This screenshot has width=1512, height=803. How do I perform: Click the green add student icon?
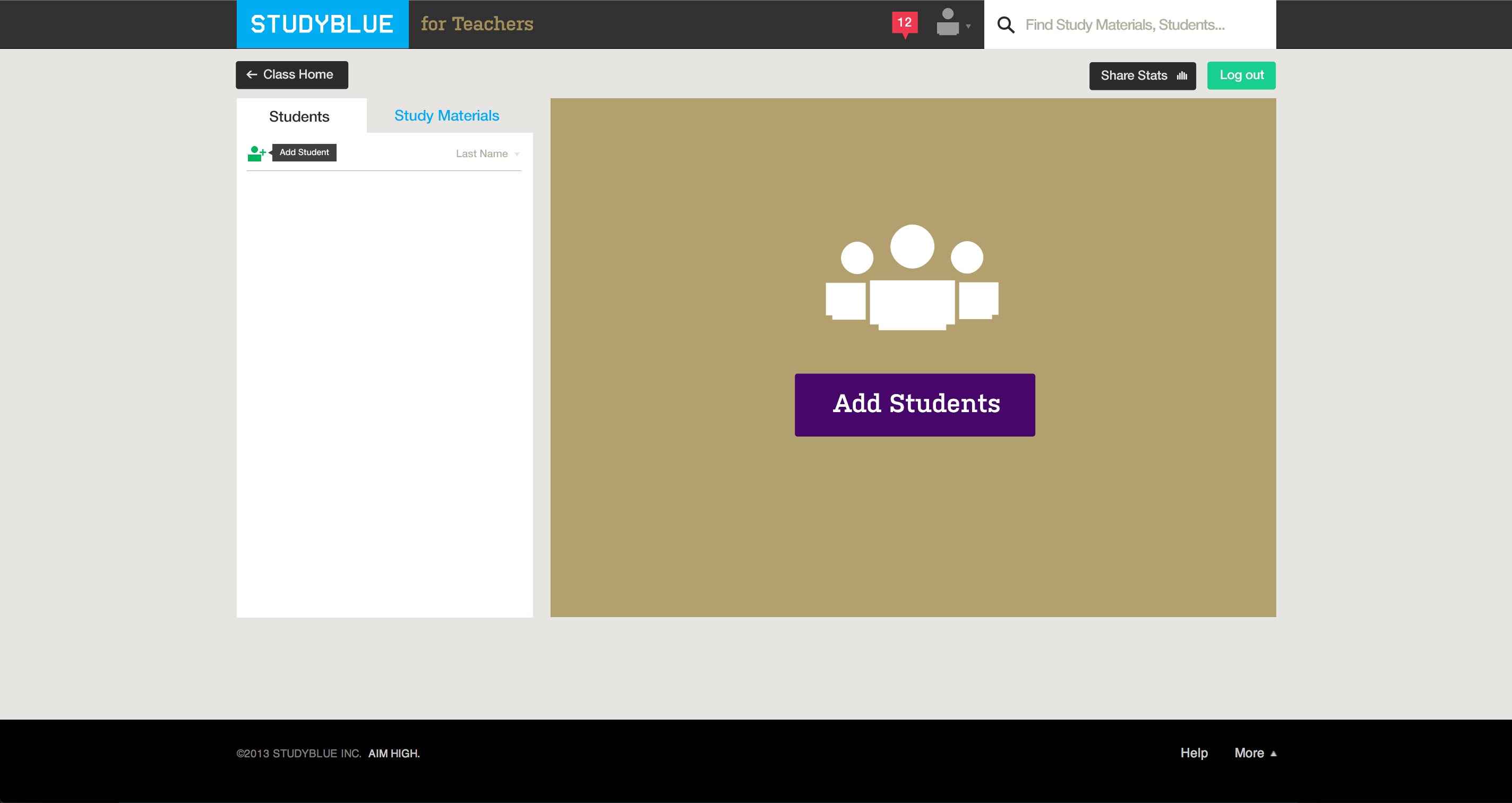(x=256, y=153)
